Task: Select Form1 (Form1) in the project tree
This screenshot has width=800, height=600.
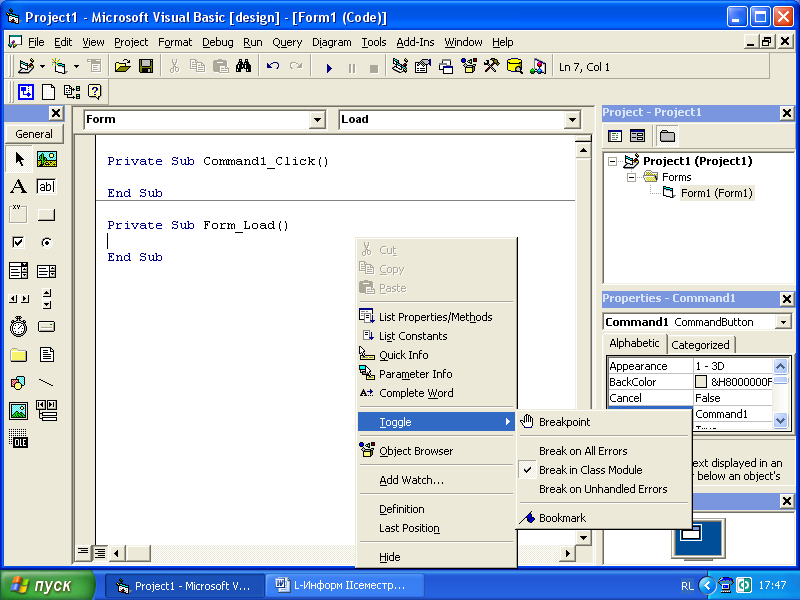Action: coord(716,193)
